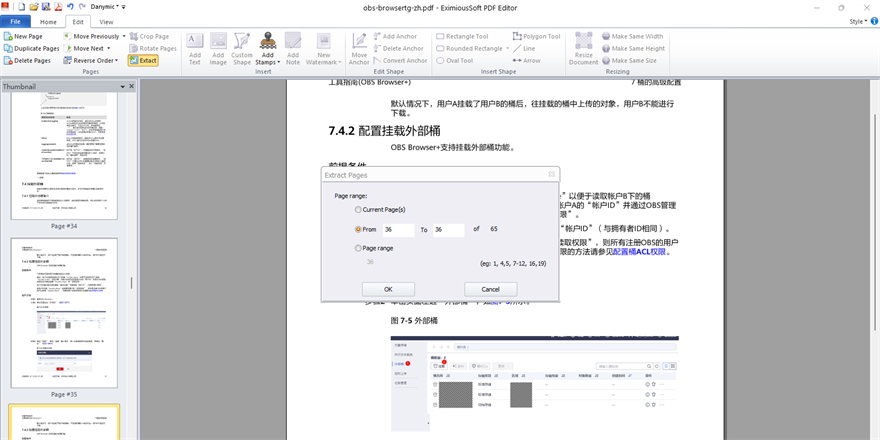Close the Extract Pages dialog
Viewport: 880px width, 440px height.
point(552,175)
